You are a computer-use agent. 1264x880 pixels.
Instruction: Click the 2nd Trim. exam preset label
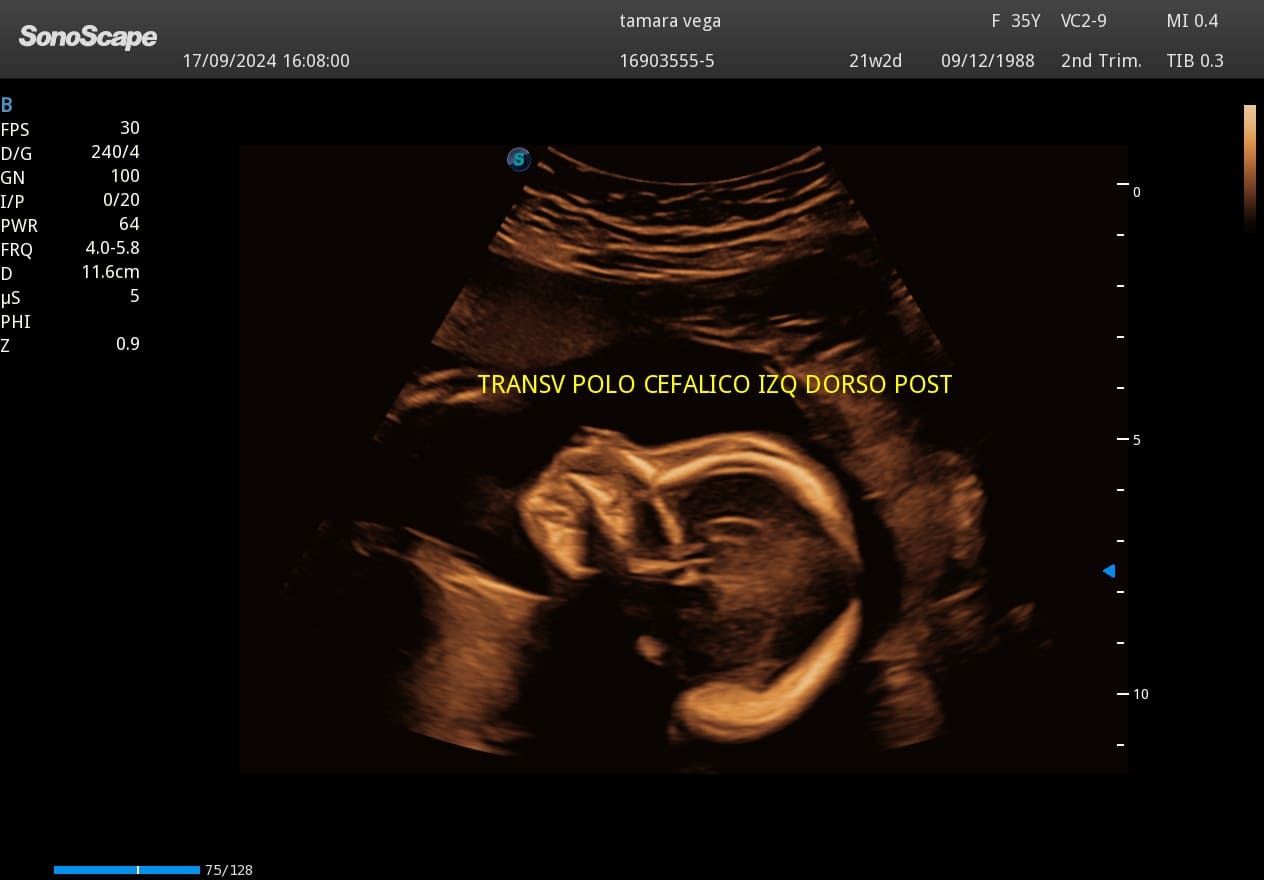click(x=1101, y=61)
